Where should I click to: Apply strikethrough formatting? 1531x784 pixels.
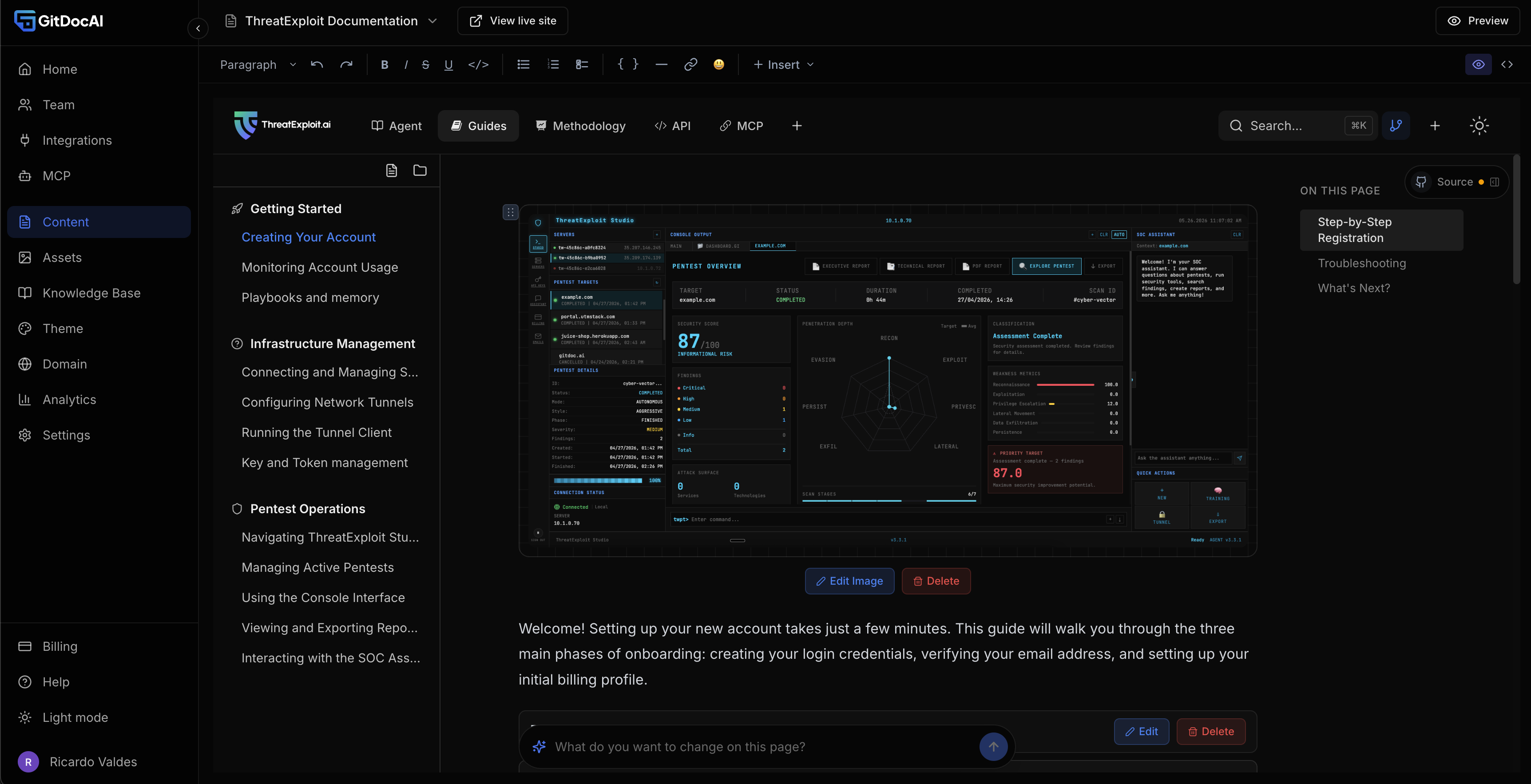[425, 64]
